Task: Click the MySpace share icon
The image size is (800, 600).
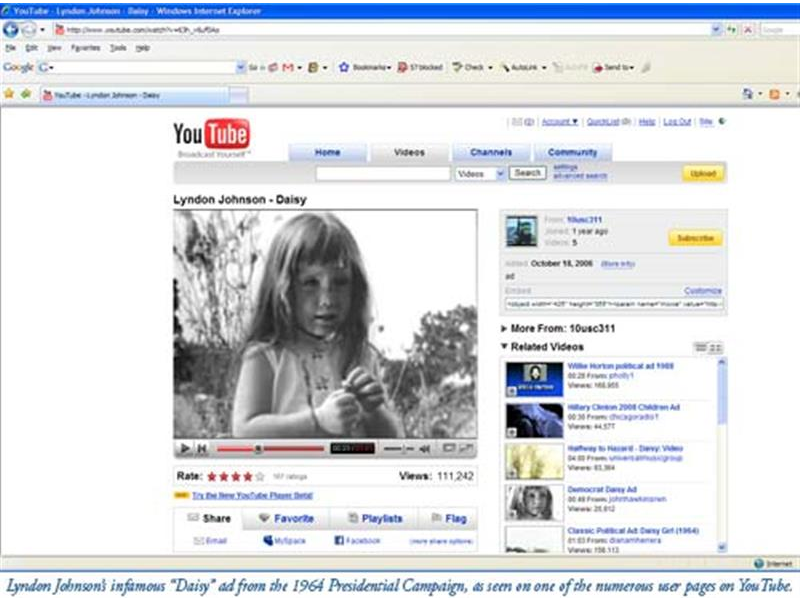Action: [x=268, y=540]
